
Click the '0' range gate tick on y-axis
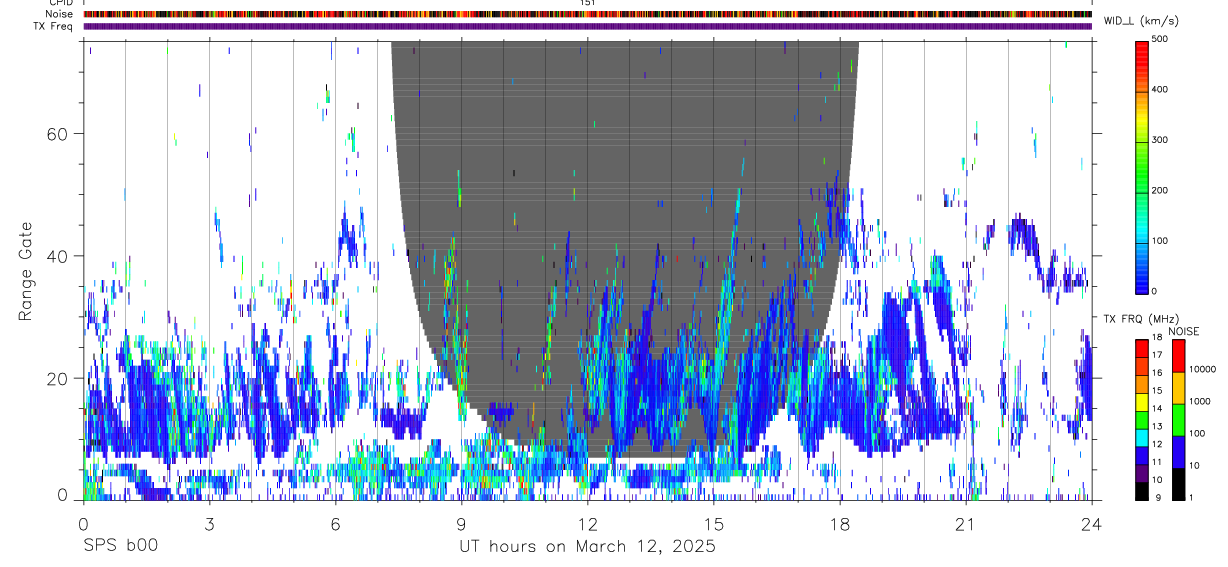tap(63, 497)
